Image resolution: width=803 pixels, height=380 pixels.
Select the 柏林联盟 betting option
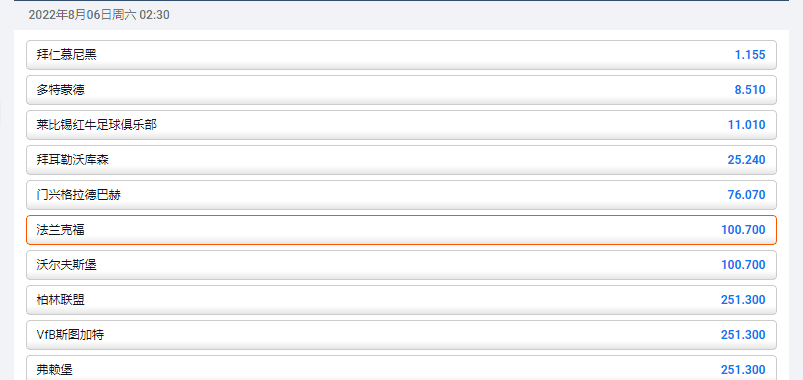(402, 300)
